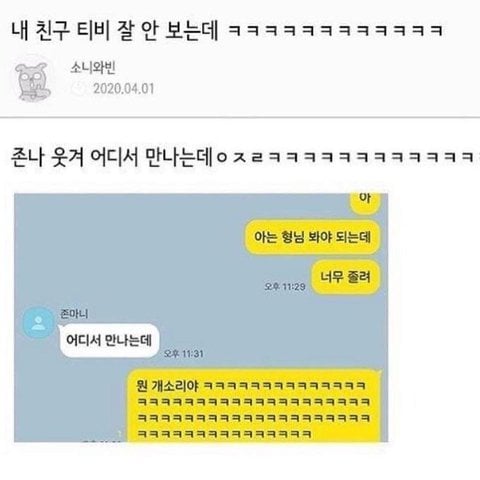
Task: Click the 존나 웃겨 어디서 만나는데 body text
Action: (112, 157)
